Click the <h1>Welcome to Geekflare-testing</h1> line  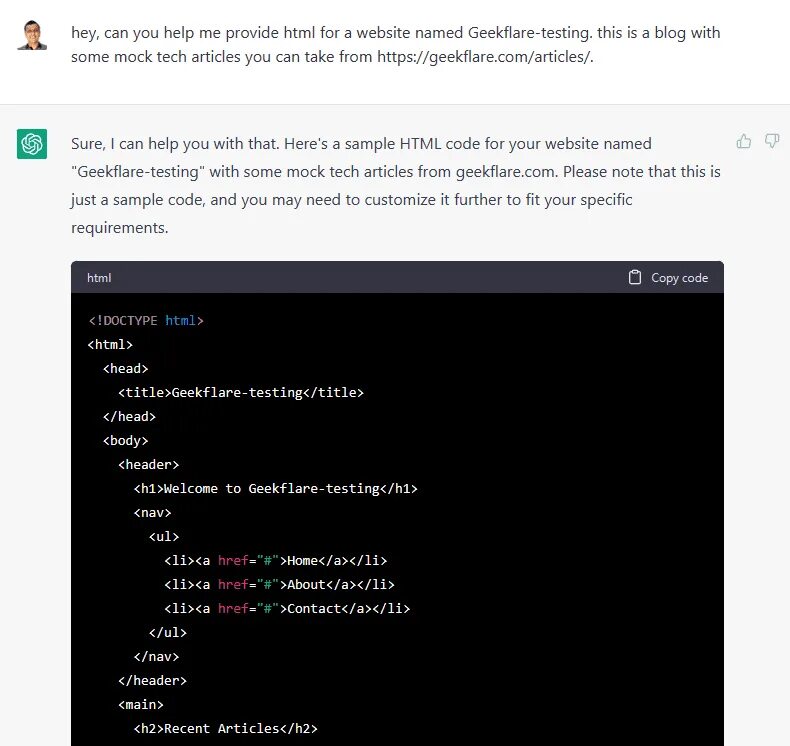[276, 489]
